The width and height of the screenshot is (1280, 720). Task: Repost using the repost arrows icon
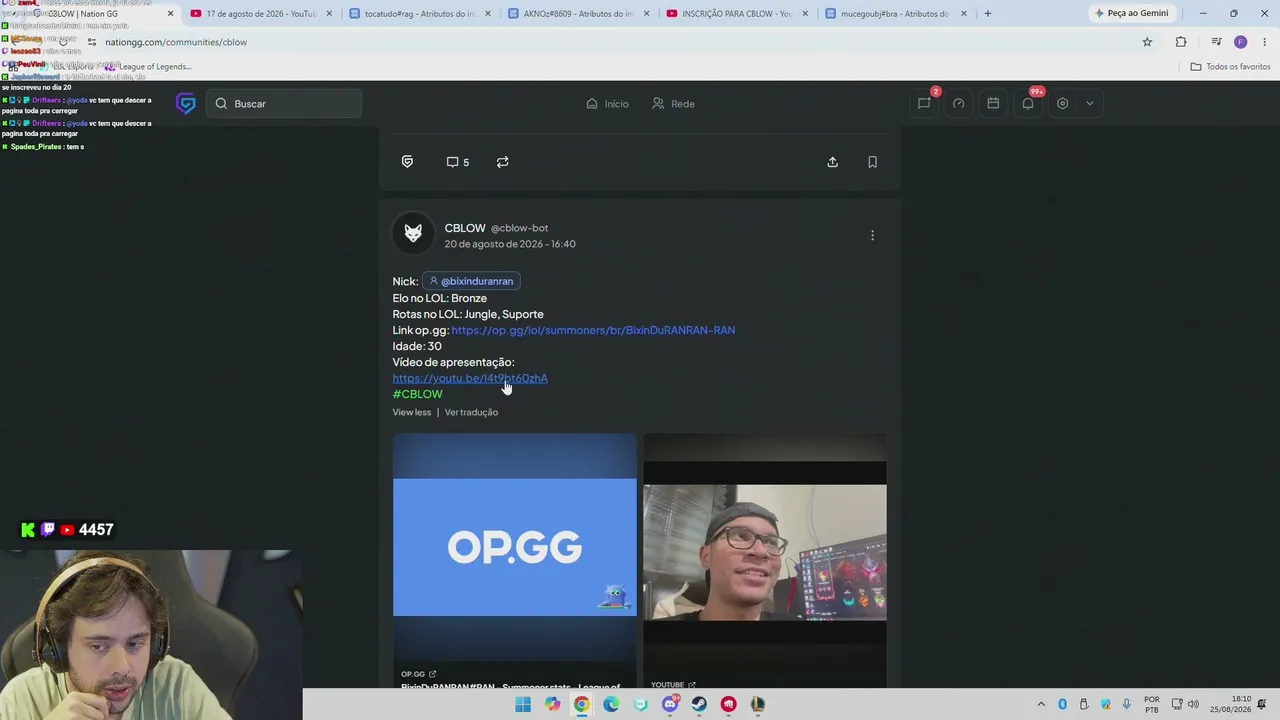point(503,162)
